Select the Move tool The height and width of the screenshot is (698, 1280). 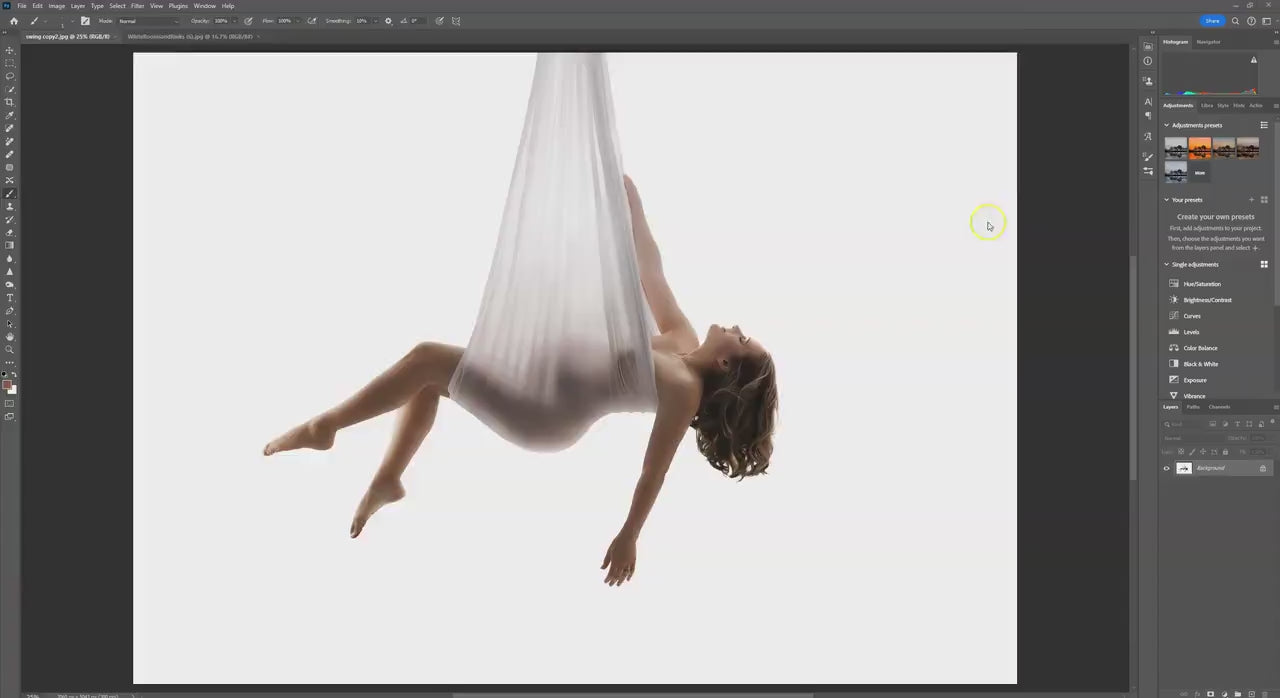pyautogui.click(x=10, y=50)
